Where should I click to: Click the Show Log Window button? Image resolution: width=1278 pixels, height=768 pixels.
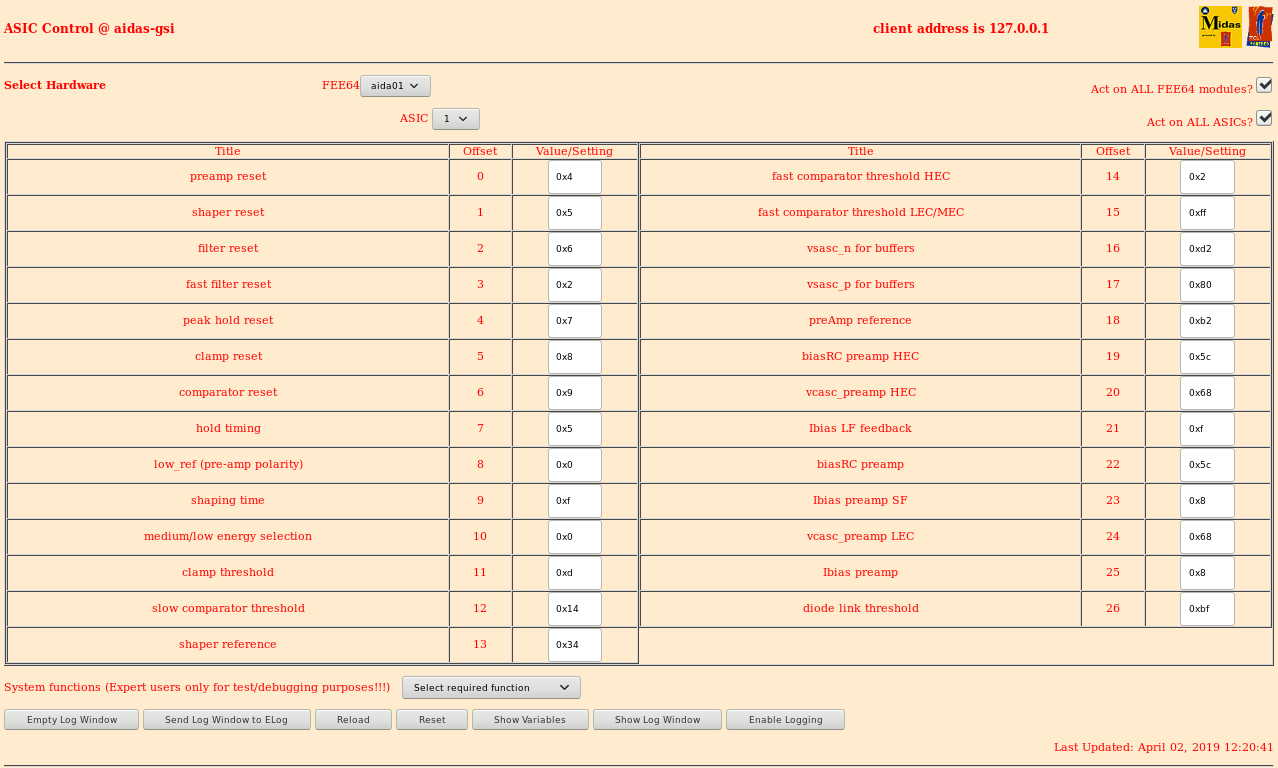(x=657, y=720)
